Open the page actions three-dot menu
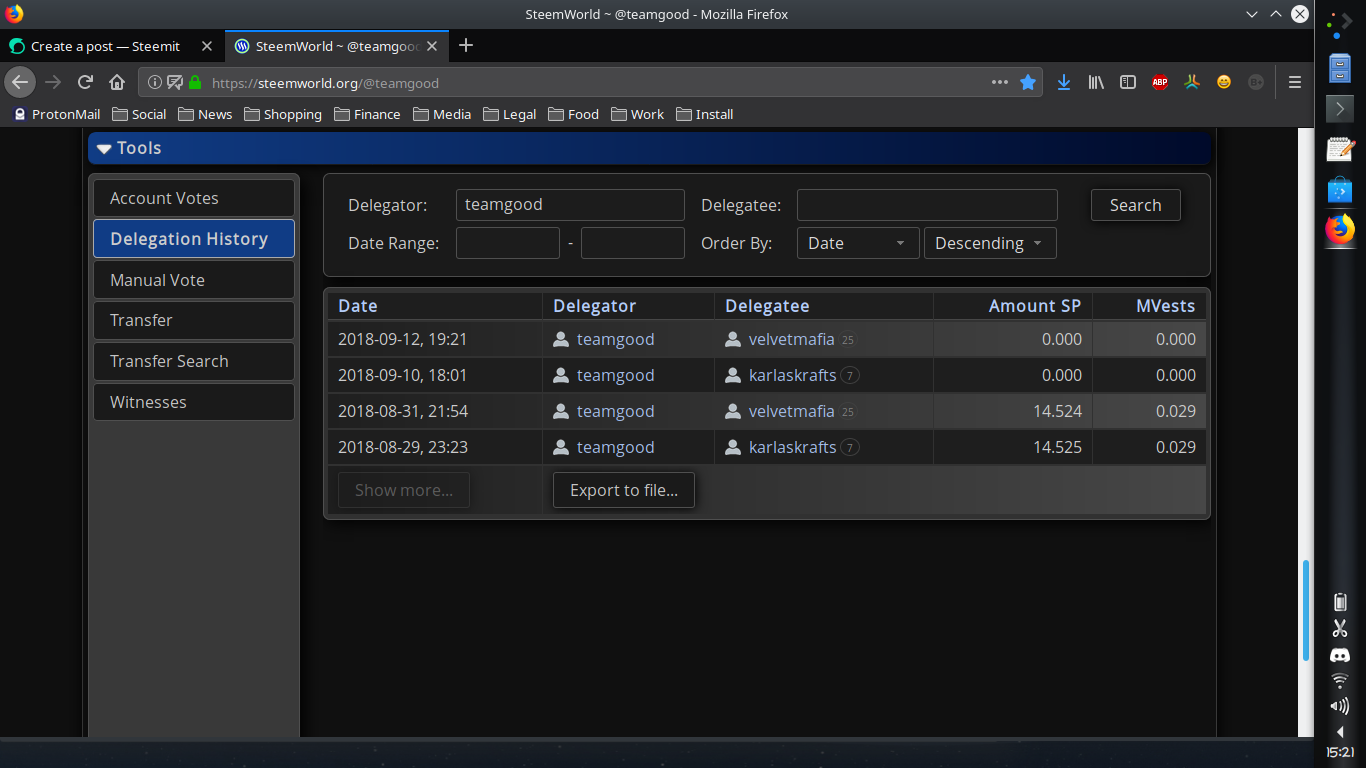This screenshot has width=1366, height=768. 1000,83
